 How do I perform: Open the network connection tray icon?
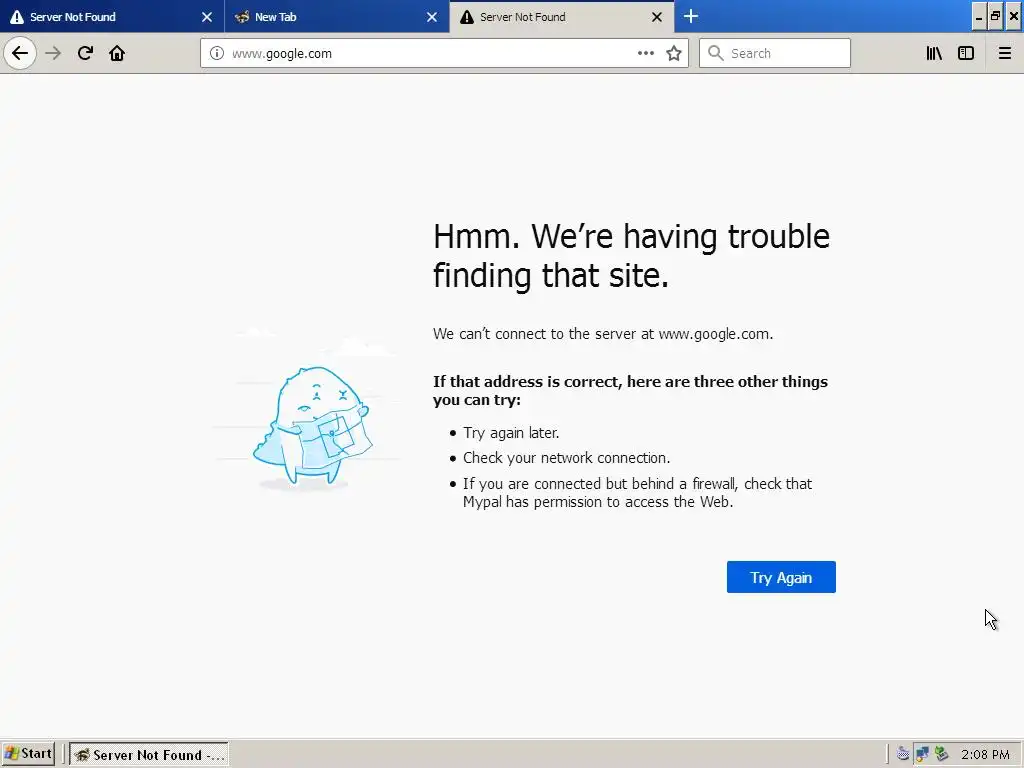pos(921,754)
